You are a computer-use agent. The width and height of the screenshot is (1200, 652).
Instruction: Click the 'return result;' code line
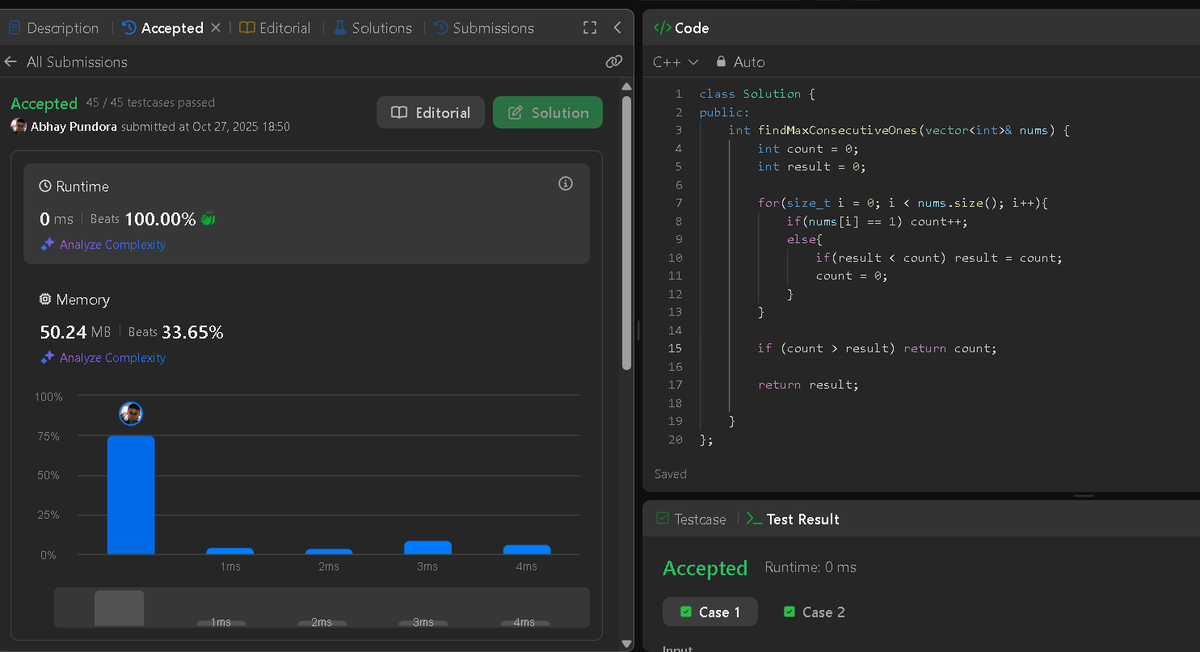click(808, 384)
